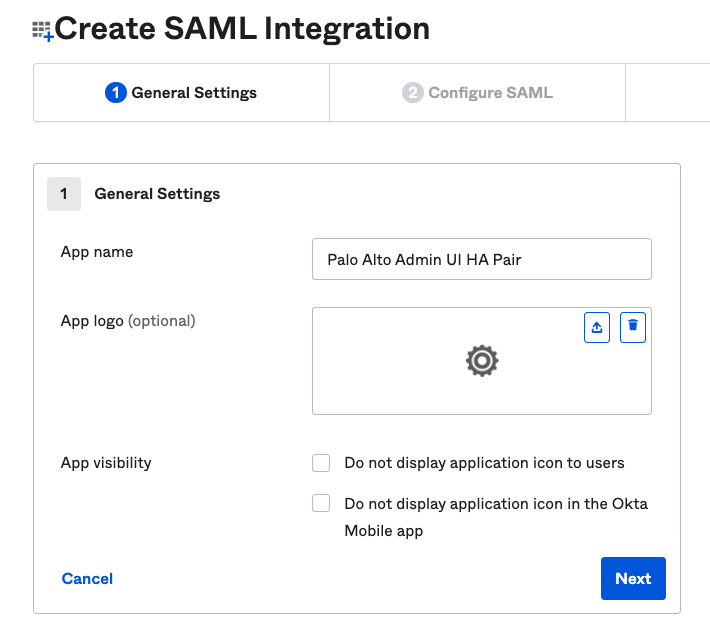Click the 'App name' label
Screen dimensions: 710x631
click(97, 252)
